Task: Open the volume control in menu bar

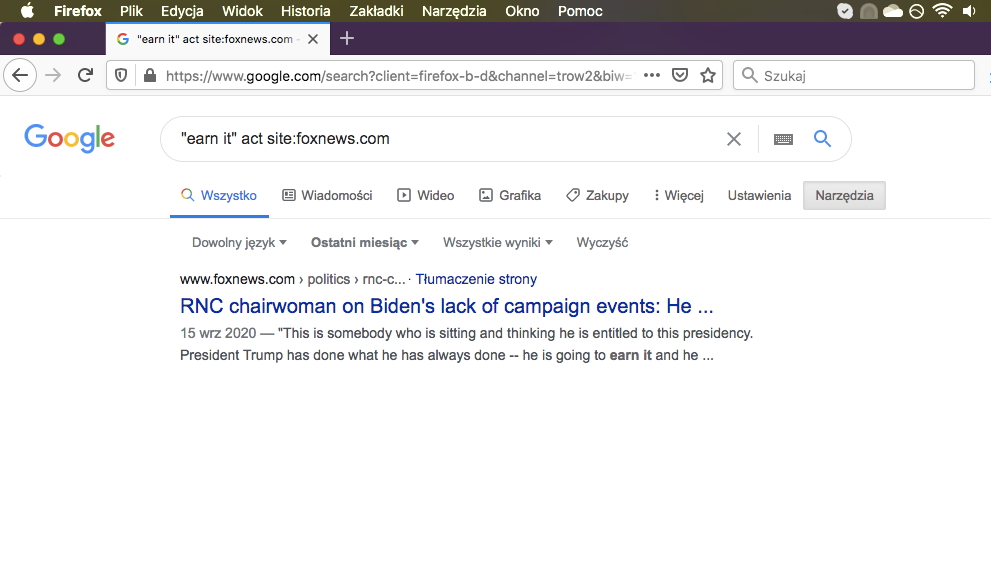Action: [969, 11]
